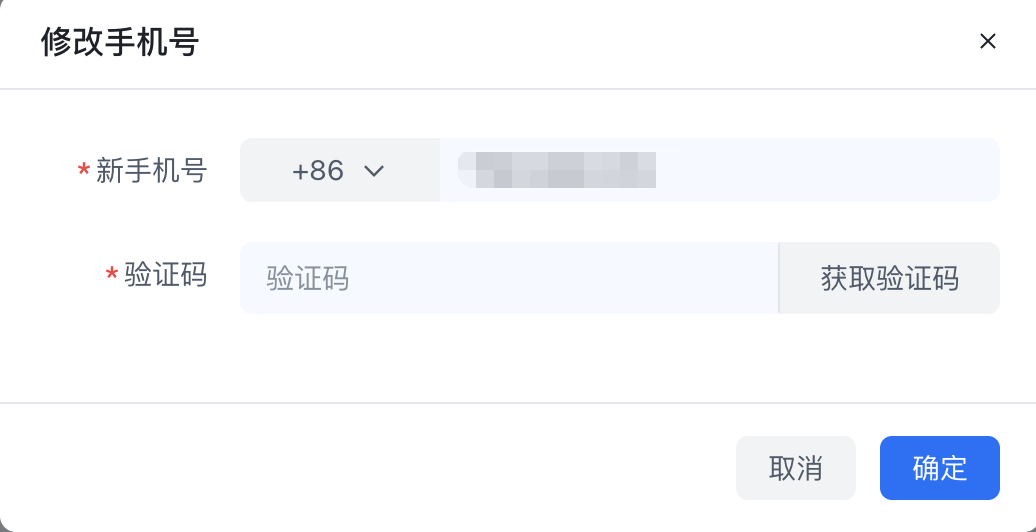Click the blurred phone number text

556,170
